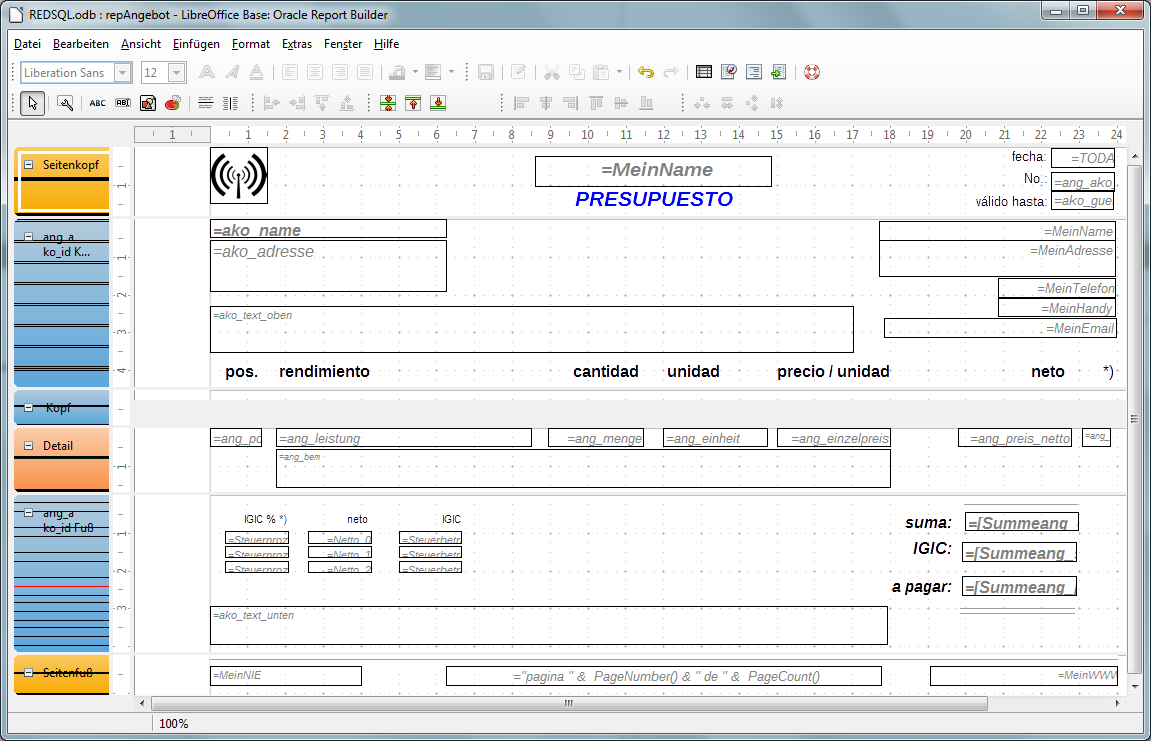Screen dimensions: 1151x741
Task: Click the Undo arrow icon
Action: [x=645, y=72]
